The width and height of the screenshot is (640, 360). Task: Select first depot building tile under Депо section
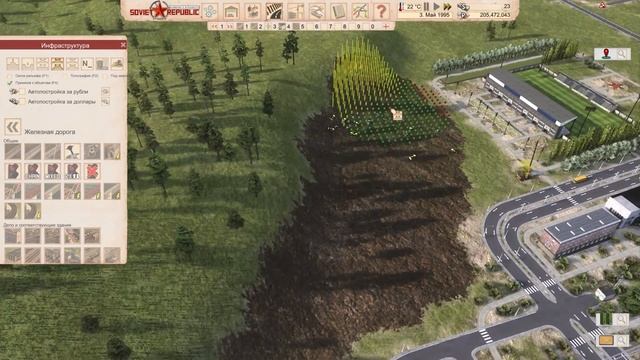click(13, 236)
